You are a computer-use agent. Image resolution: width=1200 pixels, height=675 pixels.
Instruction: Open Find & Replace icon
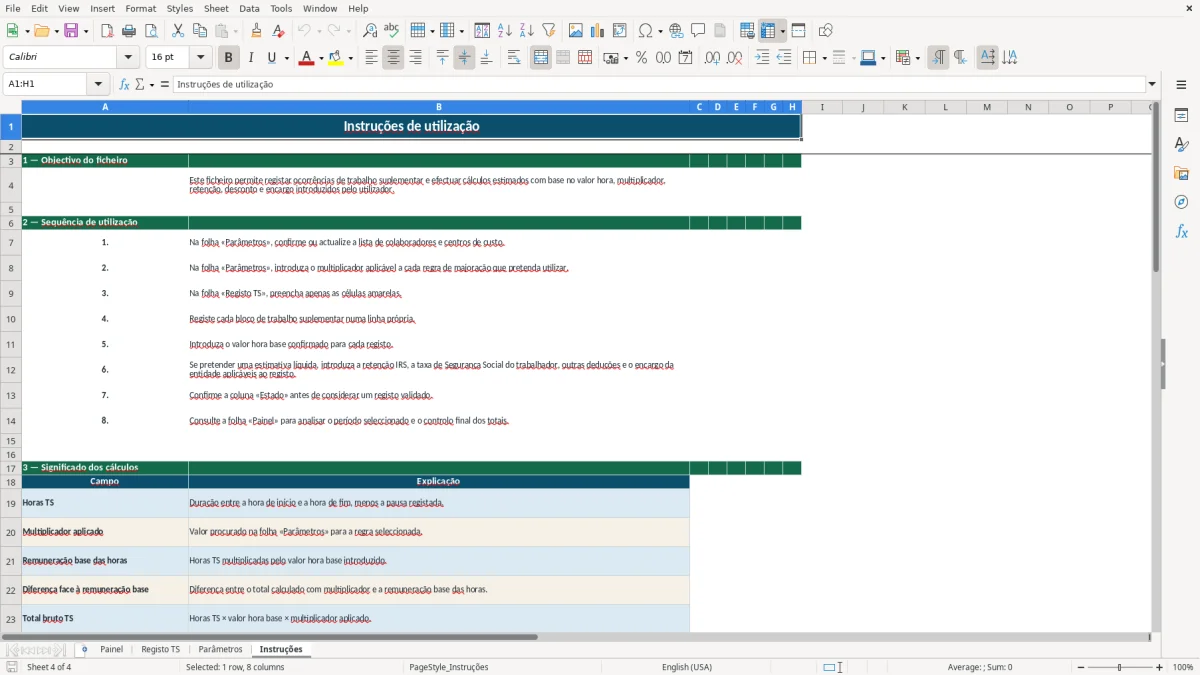pos(370,31)
